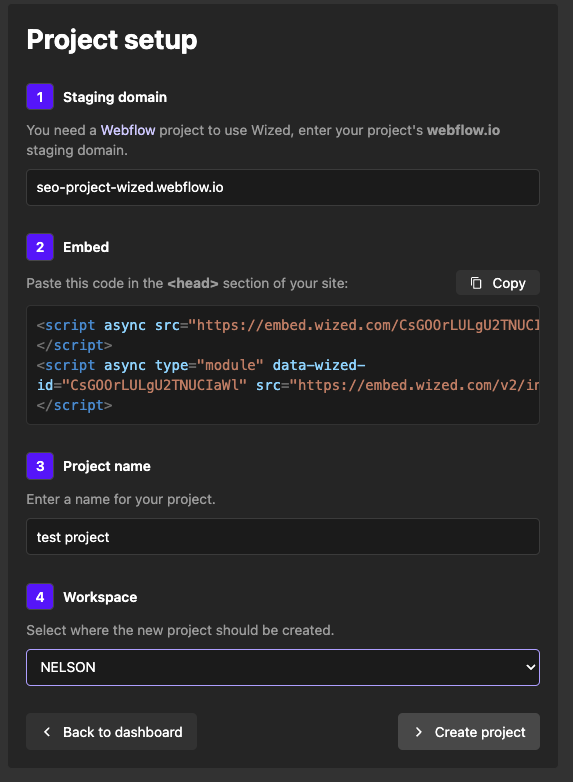Click 'Enter a name for your project.' text
Viewport: 573px width, 782px height.
coord(121,499)
